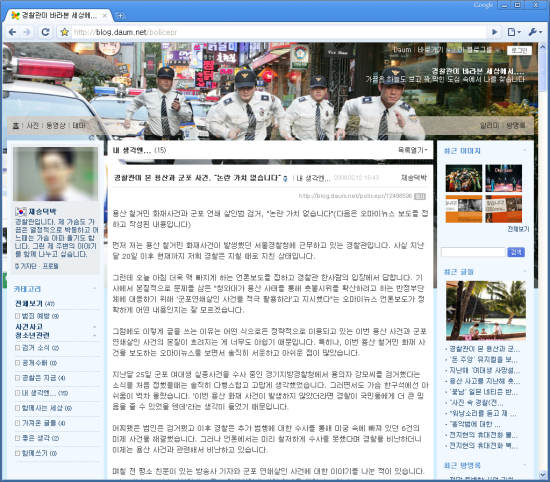
Task: Show next recent post with right carousel arrow
Action: (x=522, y=310)
